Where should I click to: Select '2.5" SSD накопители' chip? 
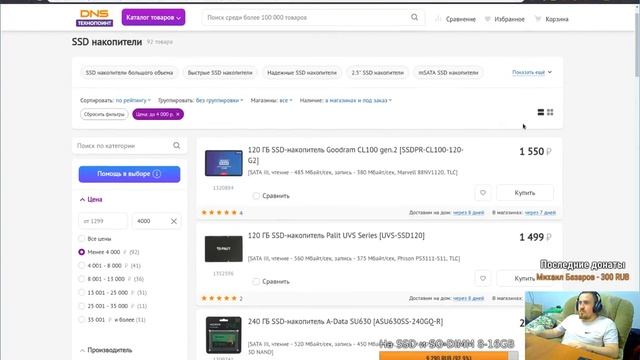point(378,73)
